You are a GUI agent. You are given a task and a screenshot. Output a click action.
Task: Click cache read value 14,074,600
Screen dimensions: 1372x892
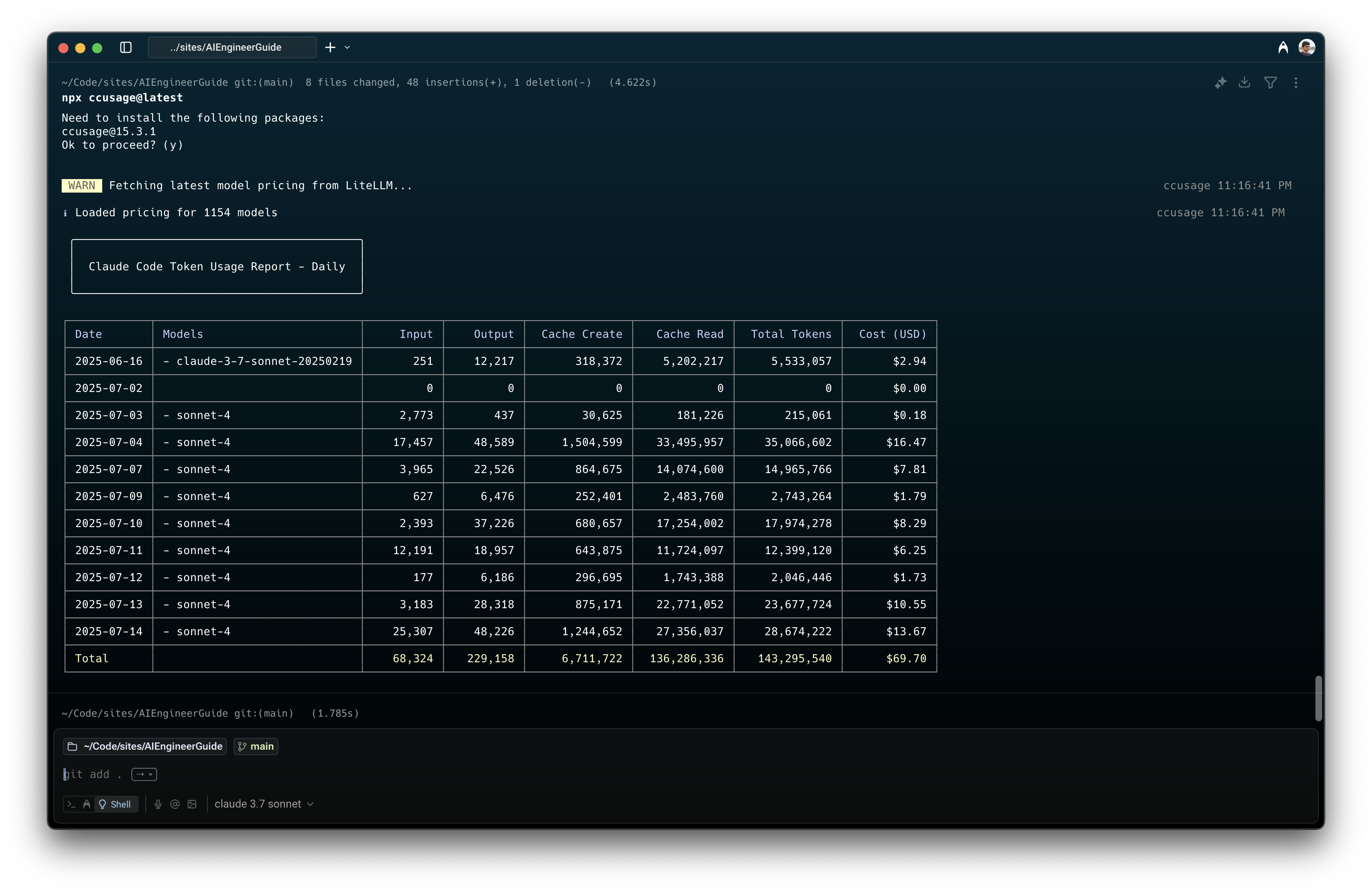point(690,470)
